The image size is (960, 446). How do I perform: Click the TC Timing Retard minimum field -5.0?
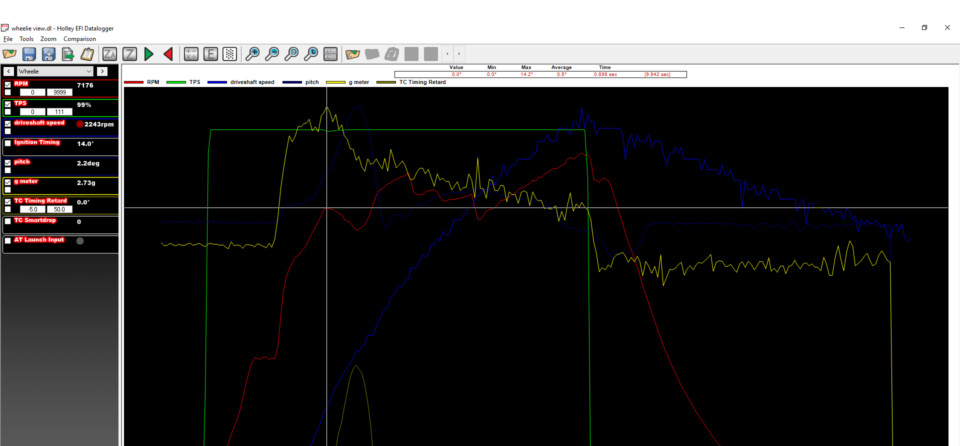click(x=32, y=210)
